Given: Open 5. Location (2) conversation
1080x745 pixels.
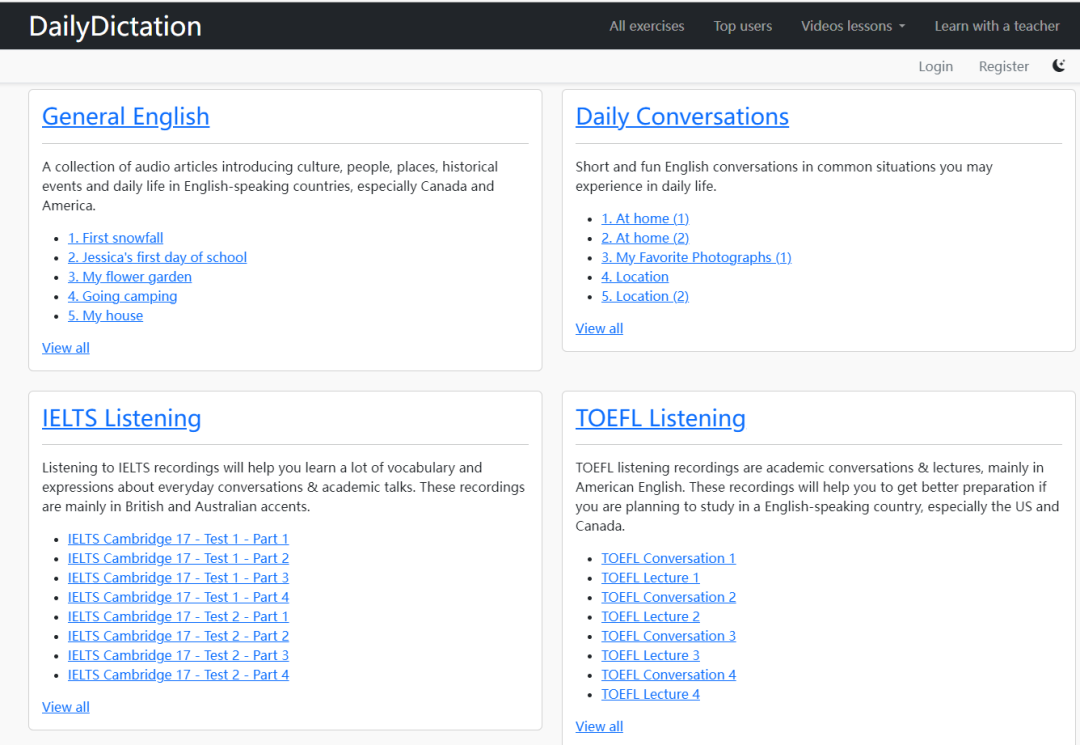Looking at the screenshot, I should coord(645,296).
